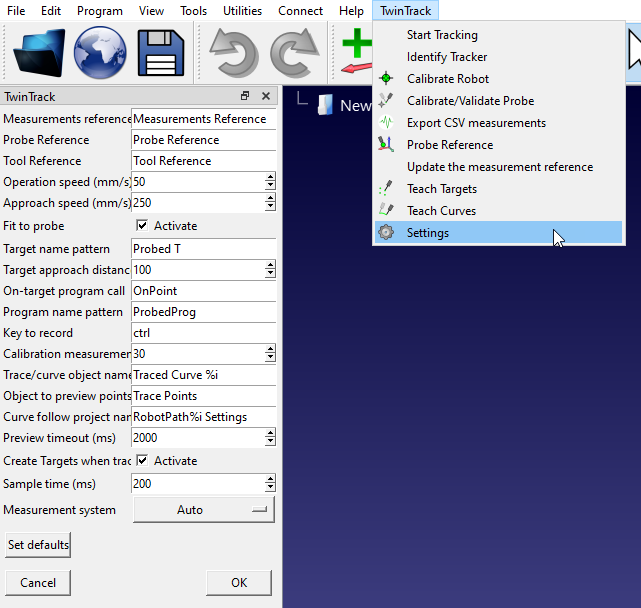Image resolution: width=641 pixels, height=608 pixels.
Task: Toggle Create Targets when tracing Activate checkbox
Action: [x=142, y=461]
